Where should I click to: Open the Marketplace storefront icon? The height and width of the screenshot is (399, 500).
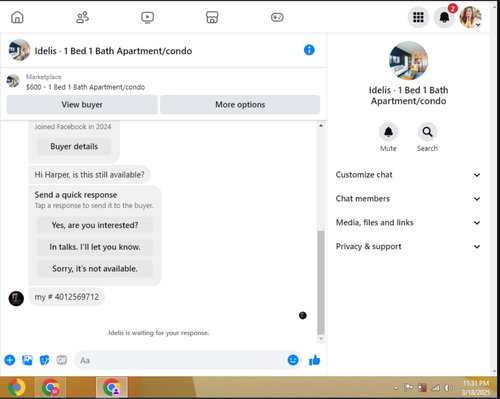(212, 17)
